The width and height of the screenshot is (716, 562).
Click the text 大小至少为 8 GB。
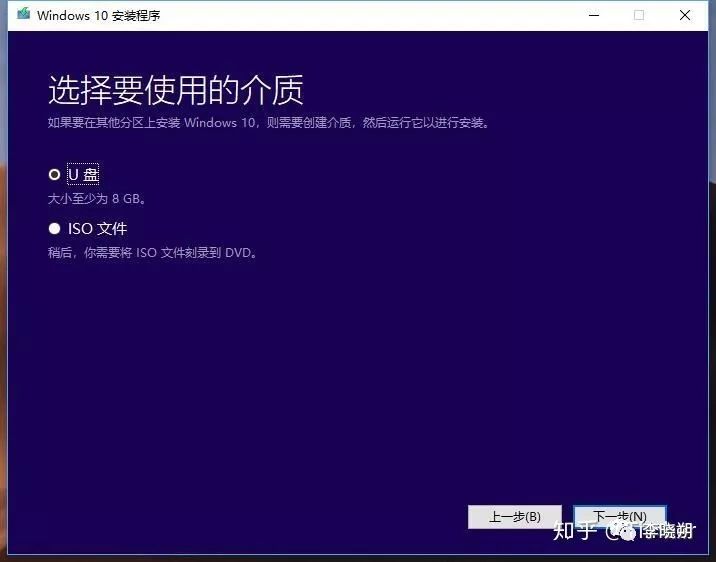click(97, 199)
